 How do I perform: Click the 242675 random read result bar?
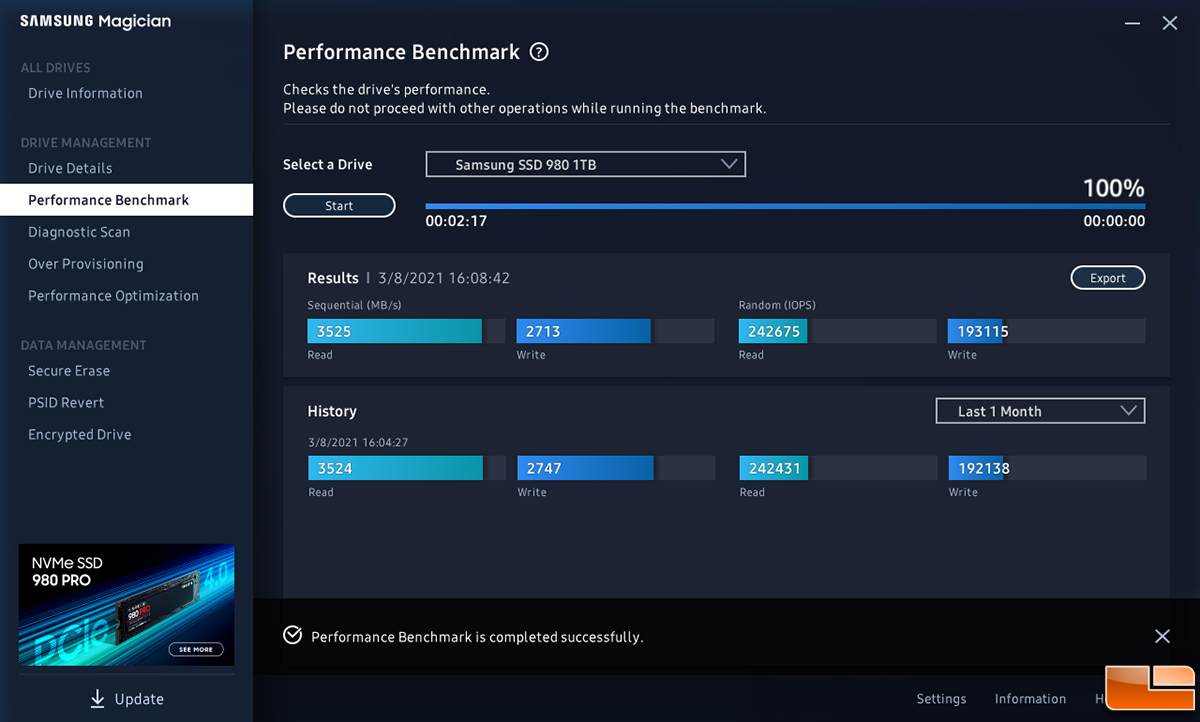pyautogui.click(x=837, y=331)
